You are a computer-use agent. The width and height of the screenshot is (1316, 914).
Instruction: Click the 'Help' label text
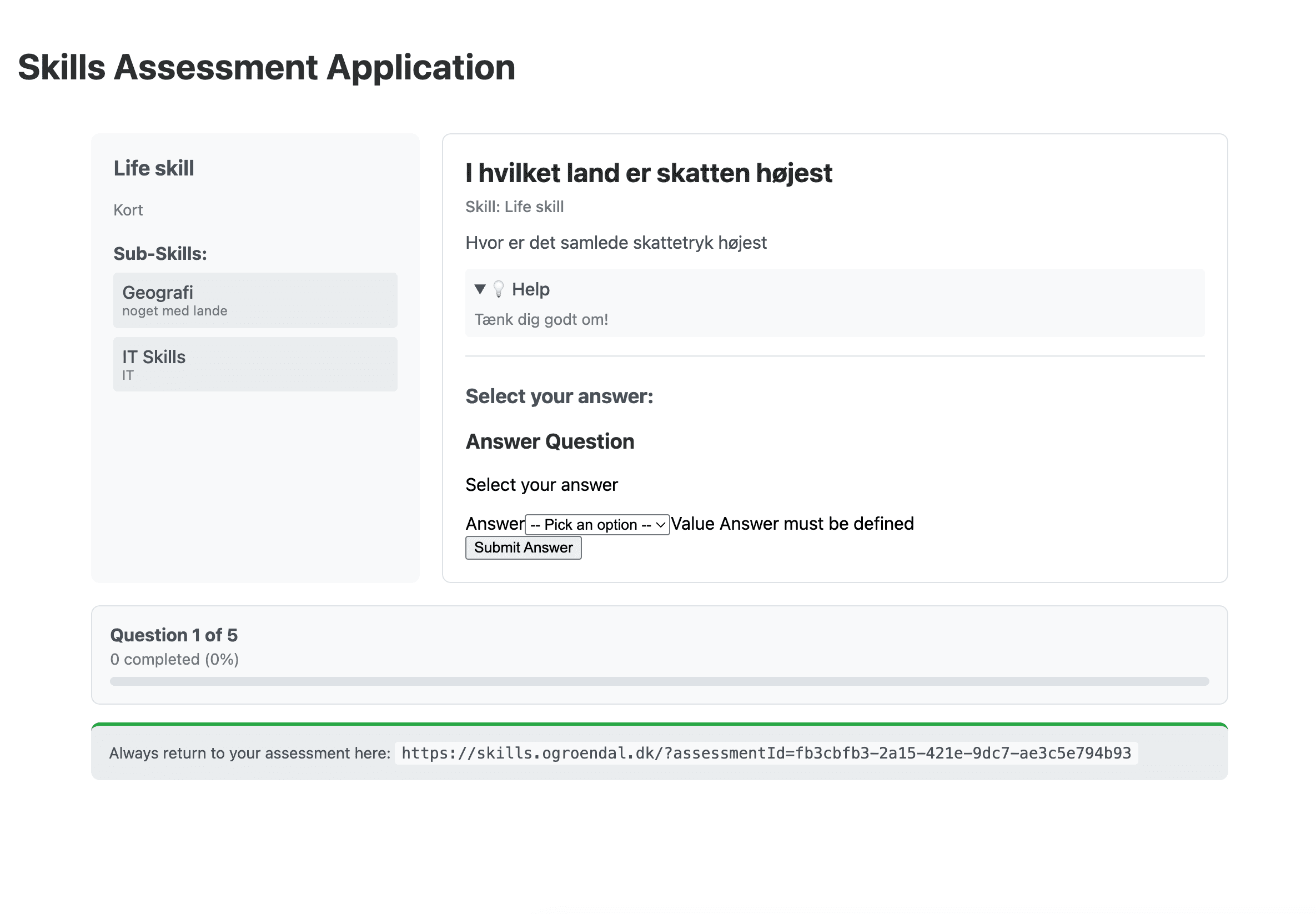[x=530, y=289]
